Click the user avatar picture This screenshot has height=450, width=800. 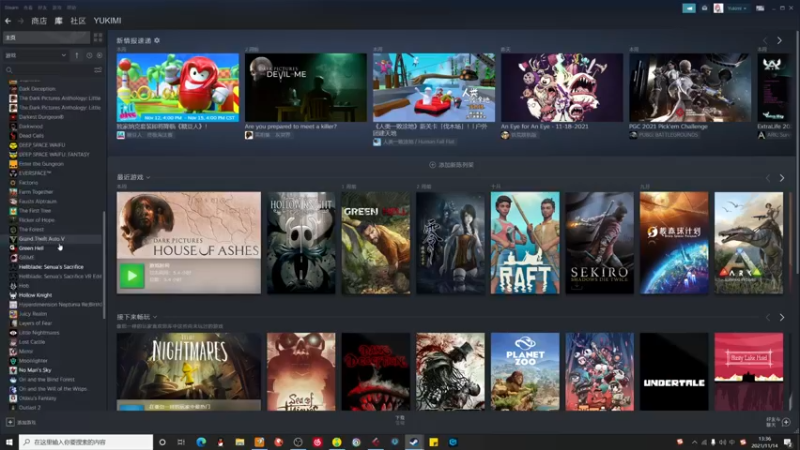pos(718,8)
